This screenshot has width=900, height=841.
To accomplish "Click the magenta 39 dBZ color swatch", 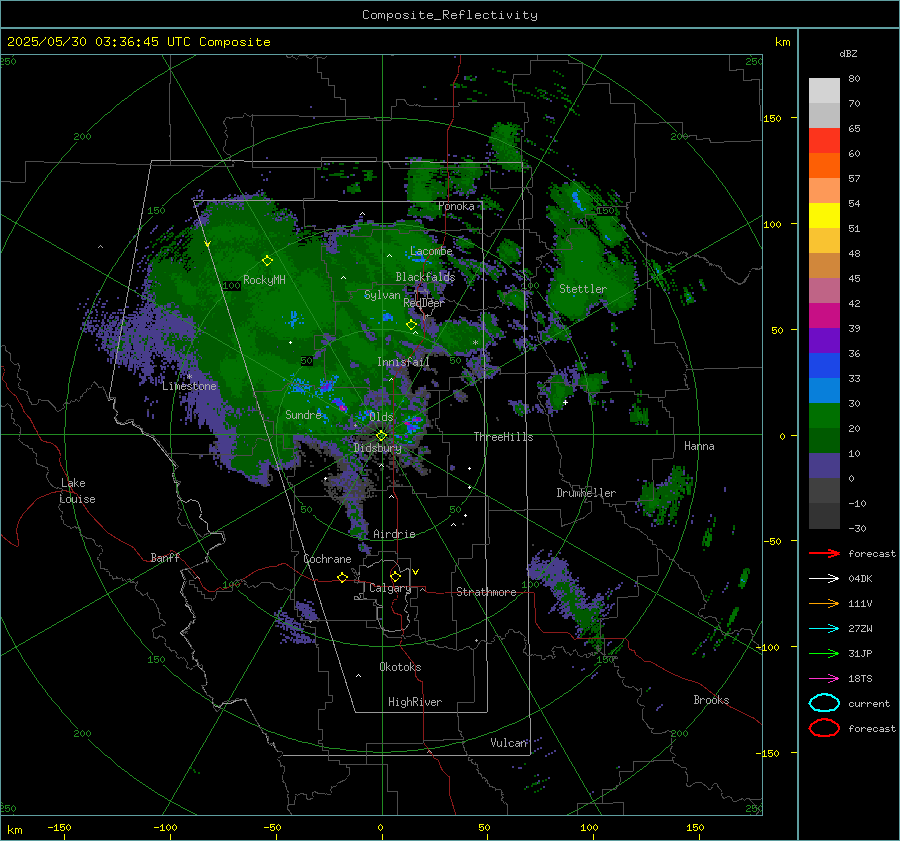I will pos(824,316).
